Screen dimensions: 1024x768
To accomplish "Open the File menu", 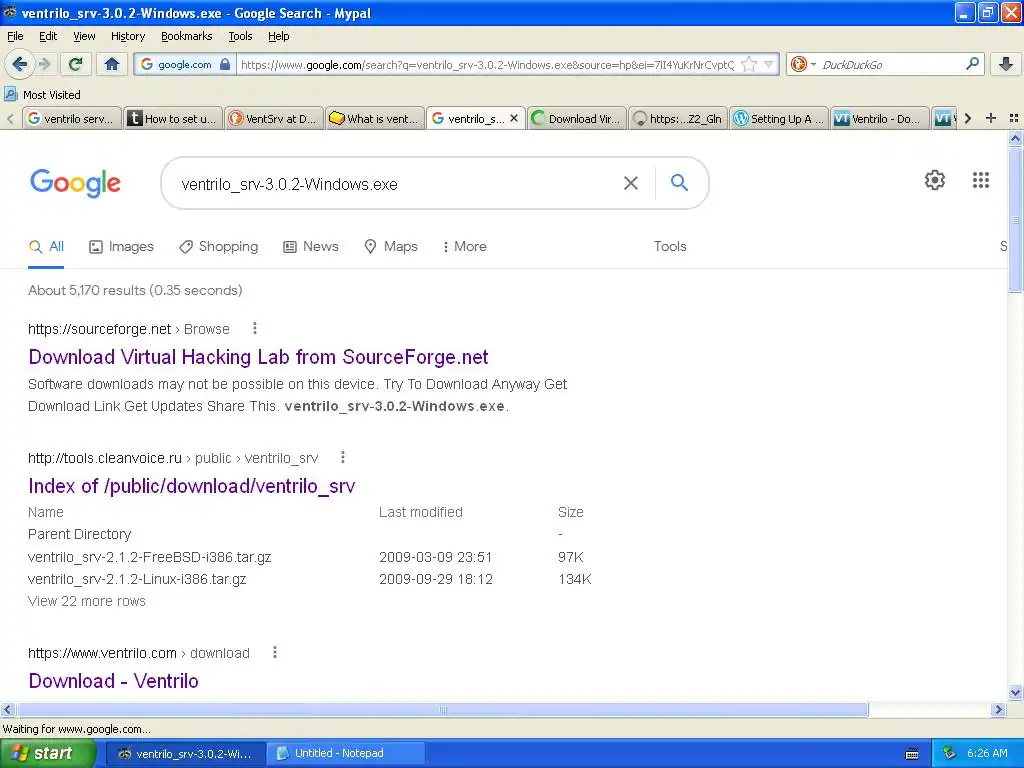I will click(15, 36).
